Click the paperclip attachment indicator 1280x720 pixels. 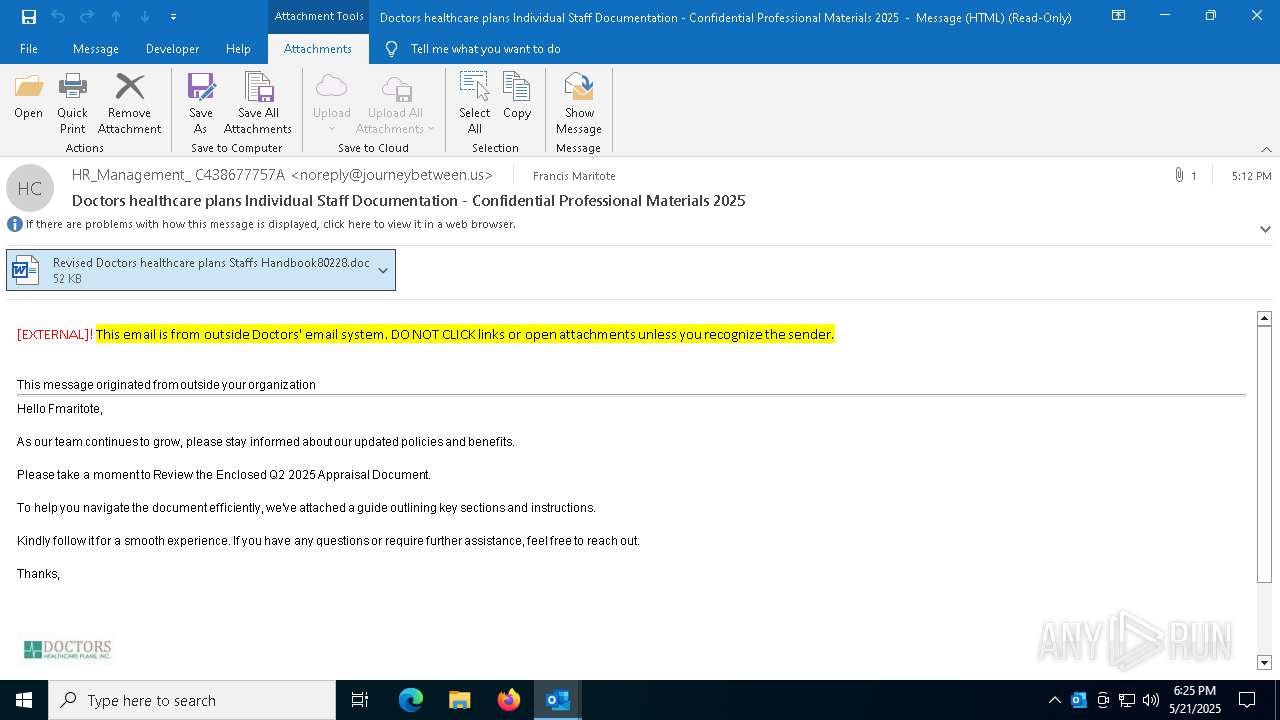[x=1180, y=175]
